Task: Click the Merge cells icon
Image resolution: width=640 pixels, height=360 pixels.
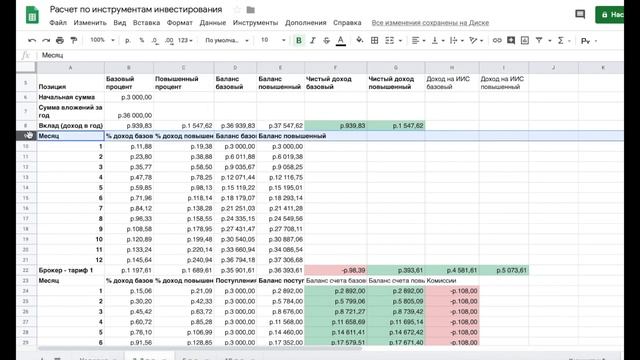Action: (389, 40)
